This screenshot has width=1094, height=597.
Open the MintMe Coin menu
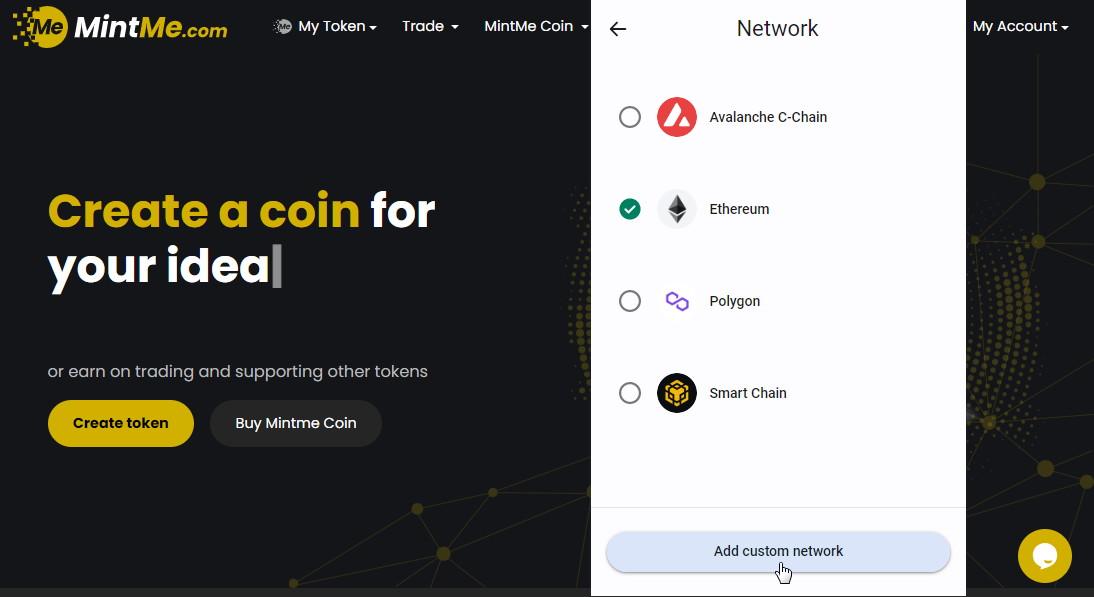pyautogui.click(x=535, y=27)
